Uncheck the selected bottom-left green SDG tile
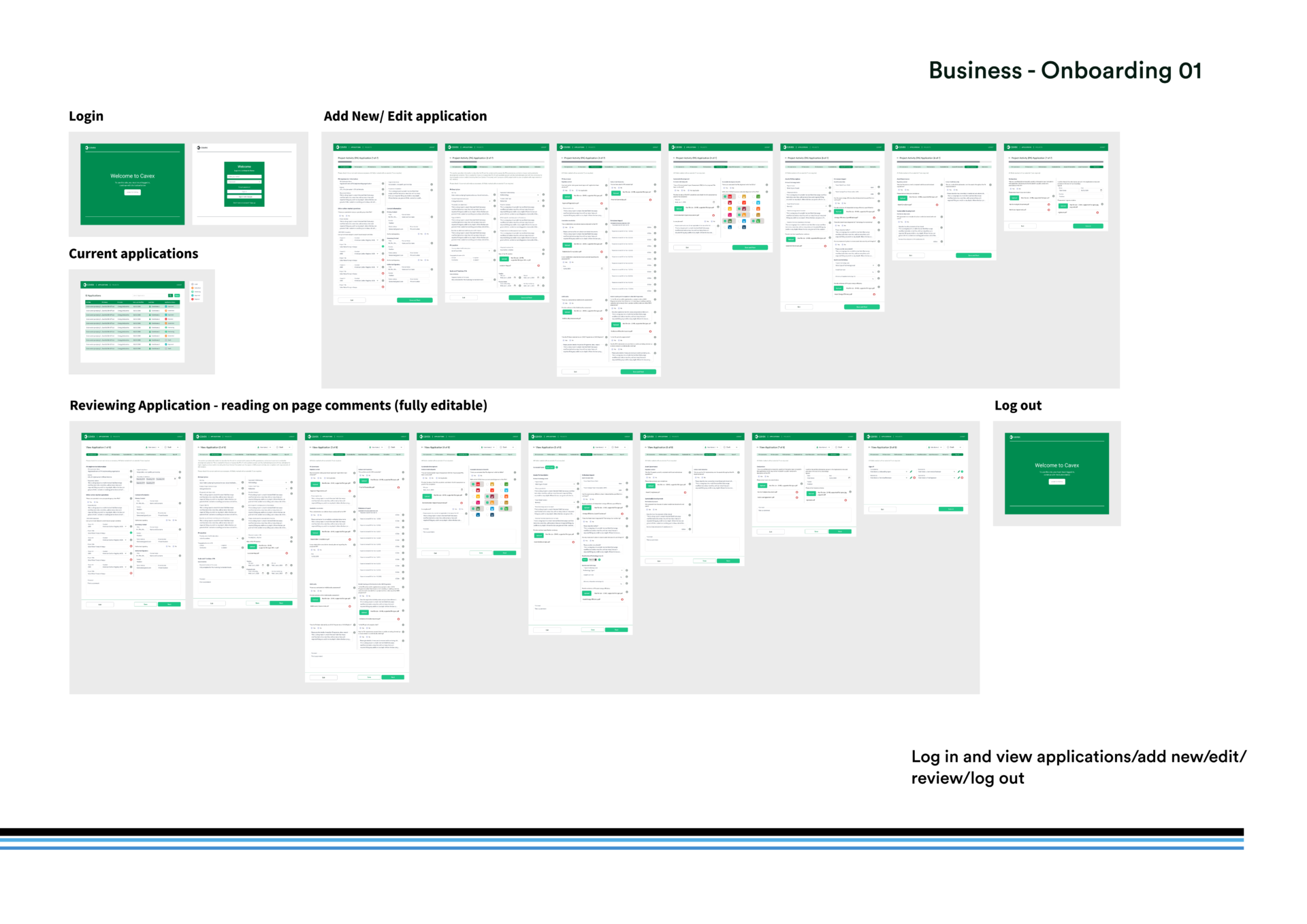Image resolution: width=1307 pixels, height=924 pixels. pyautogui.click(x=725, y=221)
